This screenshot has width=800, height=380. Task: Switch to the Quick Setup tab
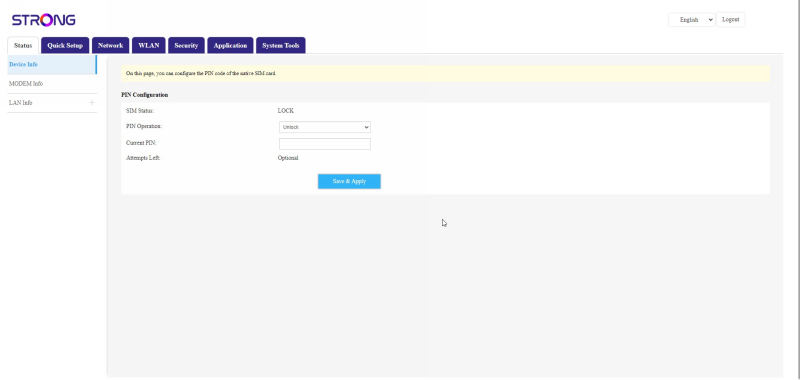[x=65, y=45]
